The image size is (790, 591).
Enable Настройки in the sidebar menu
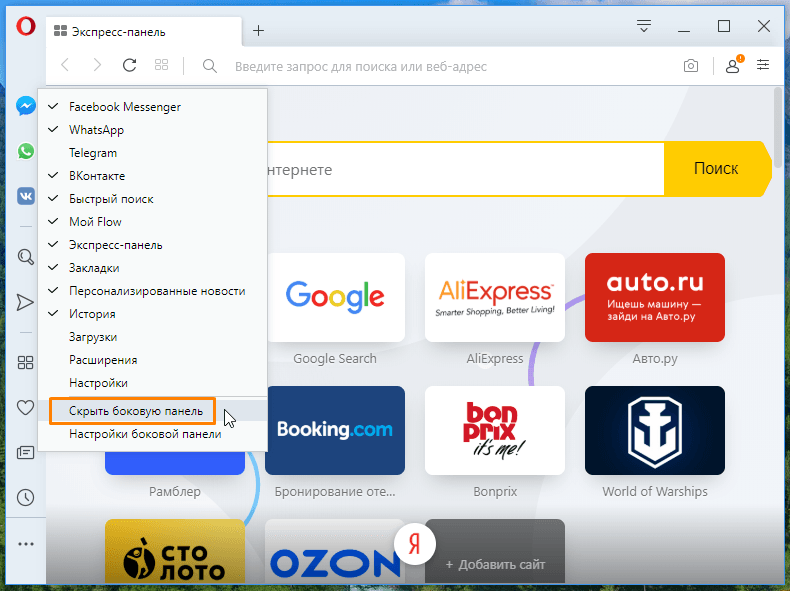click(152, 383)
